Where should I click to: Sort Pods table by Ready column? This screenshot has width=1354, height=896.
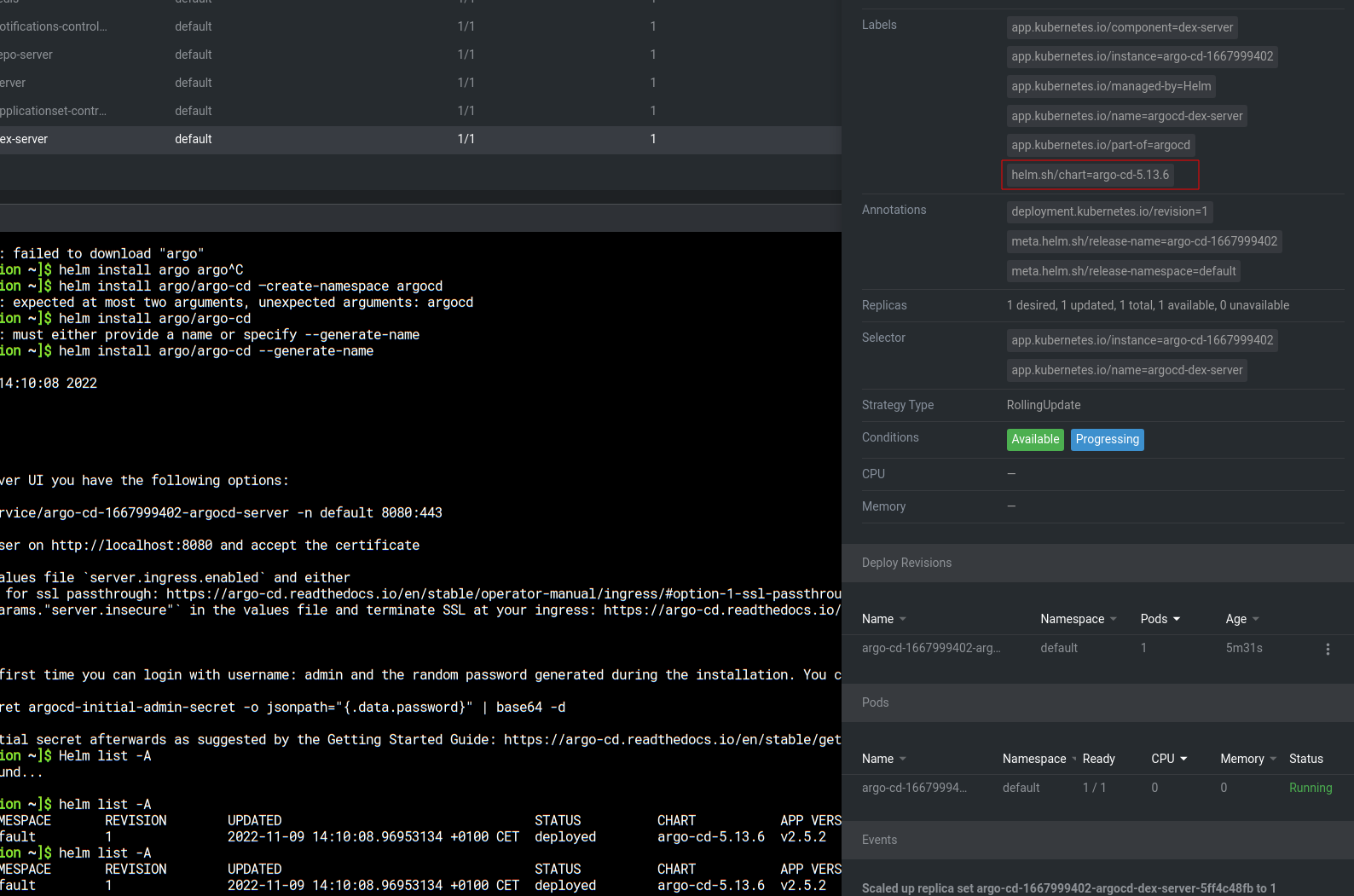tap(1098, 759)
